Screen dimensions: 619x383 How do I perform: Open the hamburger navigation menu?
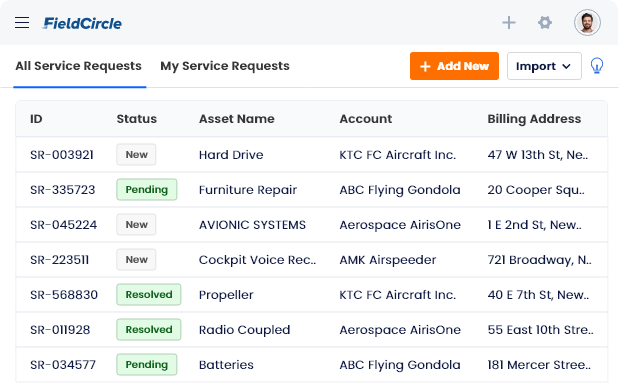pyautogui.click(x=22, y=23)
